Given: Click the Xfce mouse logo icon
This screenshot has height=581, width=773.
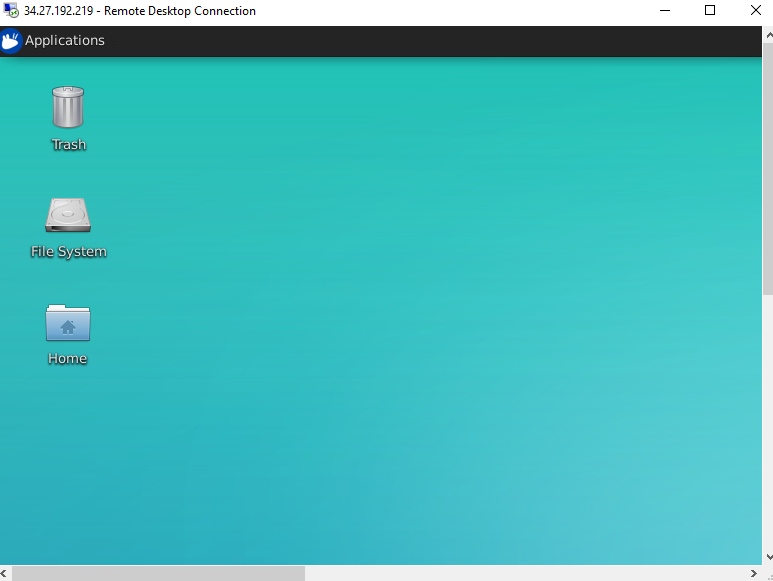Looking at the screenshot, I should (x=11, y=40).
